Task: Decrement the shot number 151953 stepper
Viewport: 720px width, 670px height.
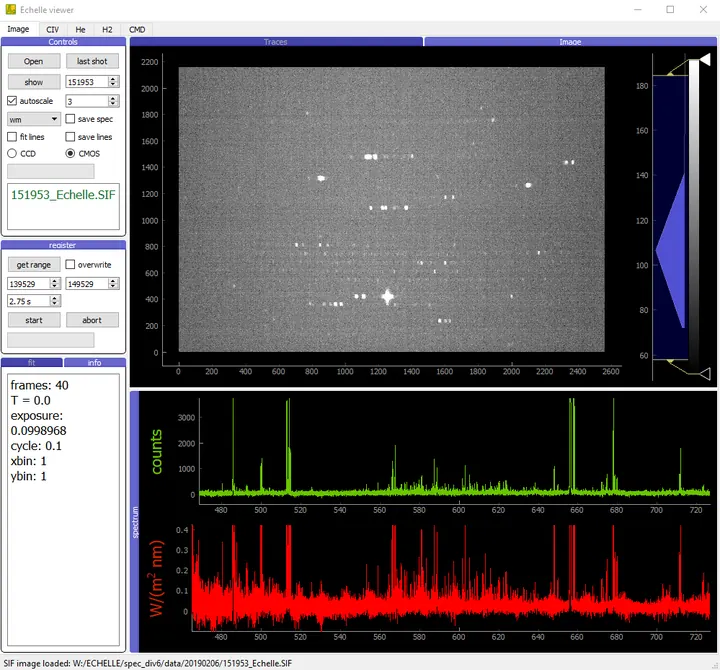Action: pos(113,84)
